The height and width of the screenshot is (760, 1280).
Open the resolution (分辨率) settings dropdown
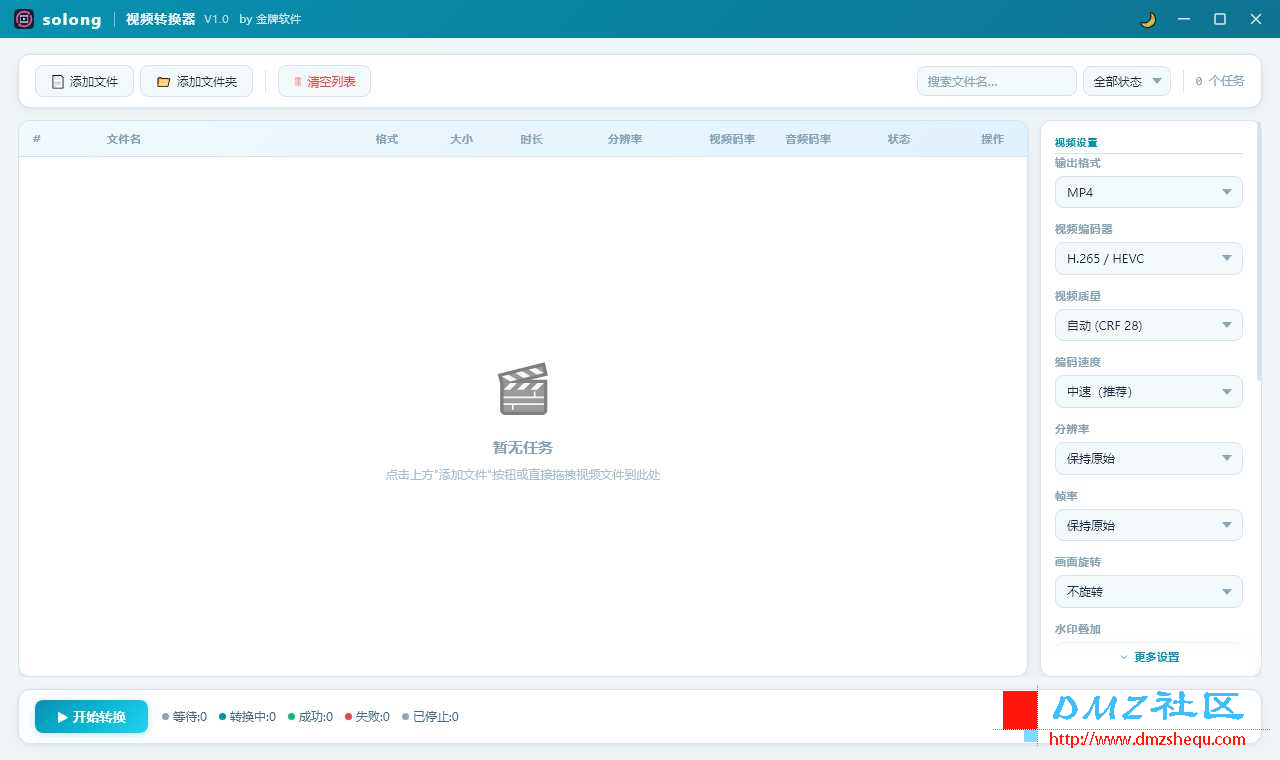(x=1148, y=458)
